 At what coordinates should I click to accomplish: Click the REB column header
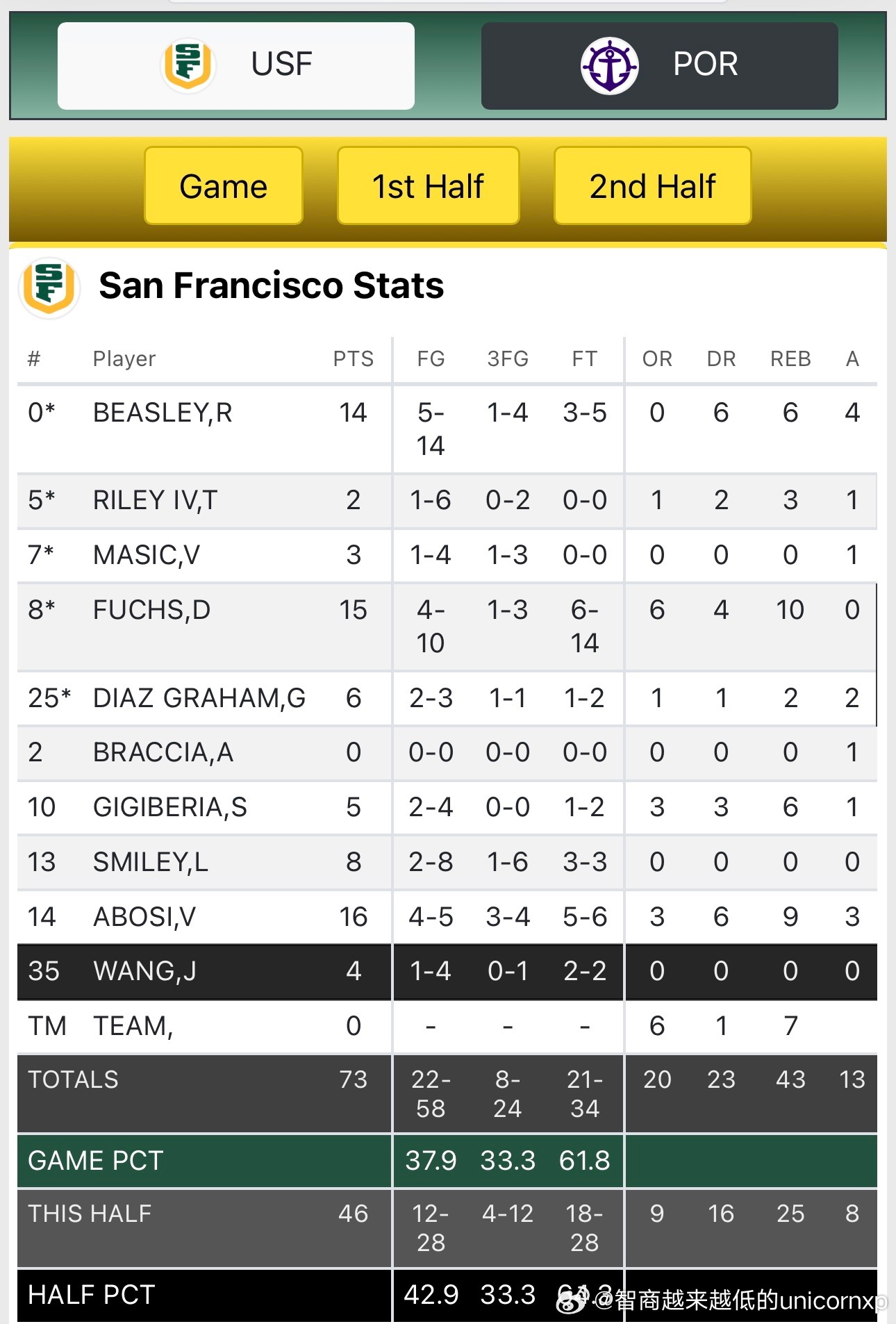[790, 359]
